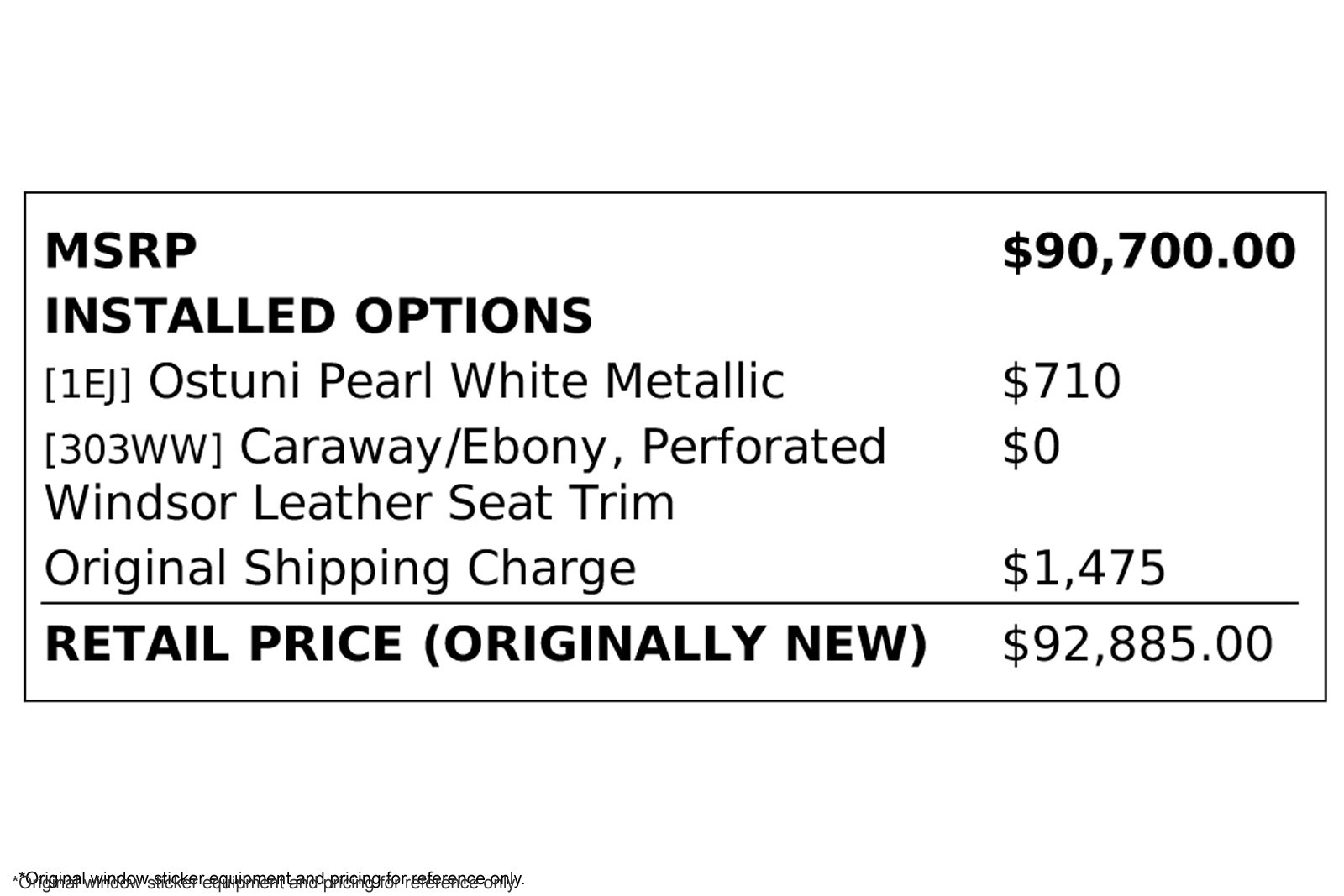Click the (ORIGINALLY NEW) parenthetical
The width and height of the screenshot is (1344, 896).
tap(675, 643)
